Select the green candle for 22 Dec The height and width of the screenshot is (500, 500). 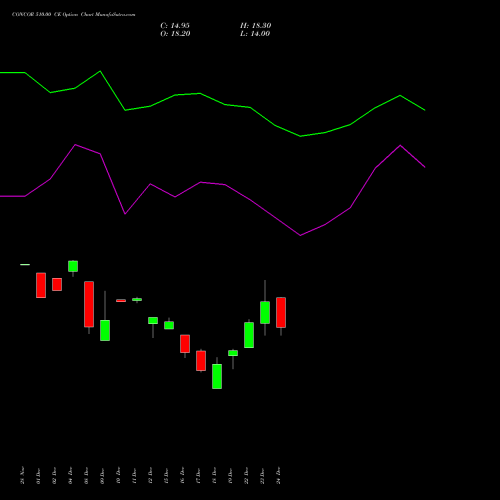249,335
